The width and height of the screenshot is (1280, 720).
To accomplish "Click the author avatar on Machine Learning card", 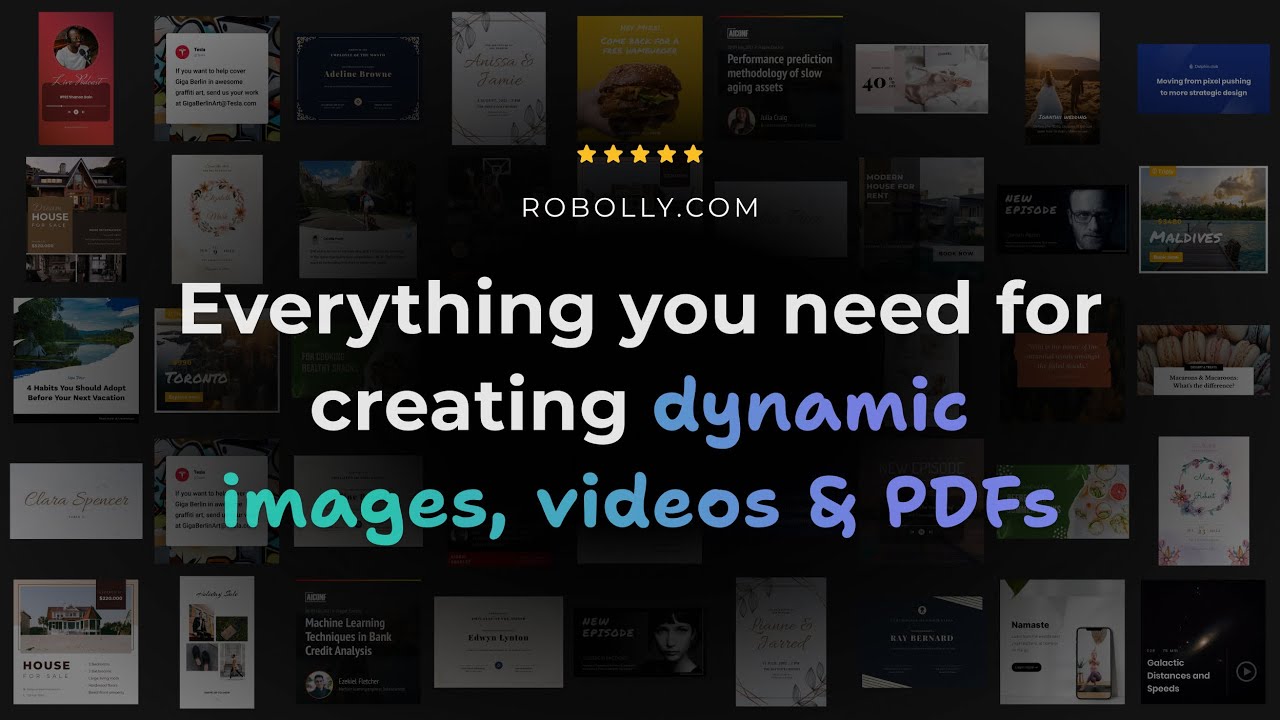I will [319, 684].
